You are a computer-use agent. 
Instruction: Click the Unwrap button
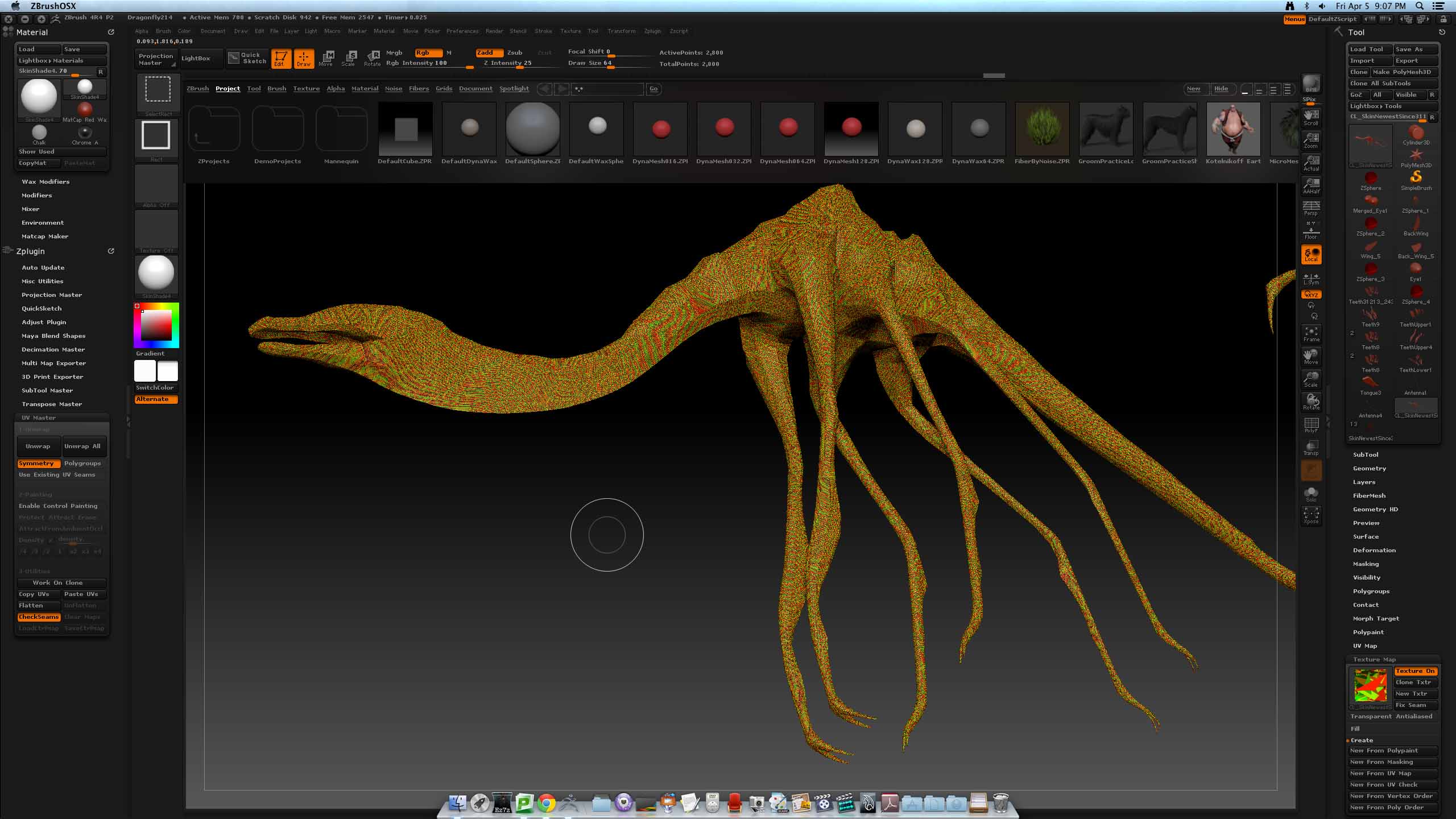pos(38,446)
